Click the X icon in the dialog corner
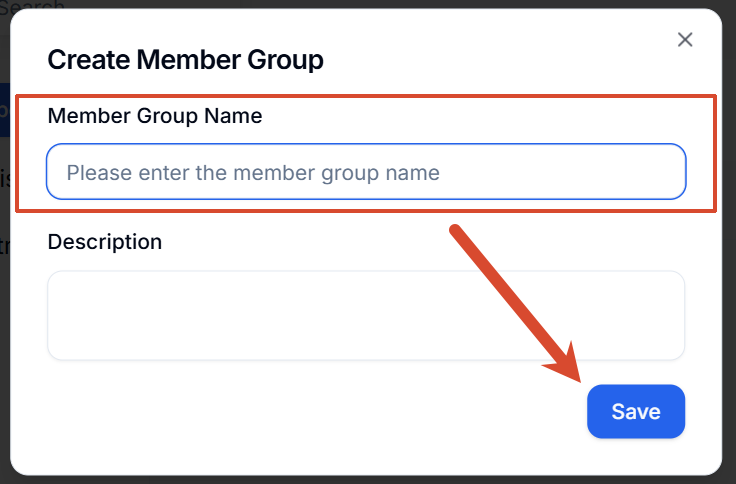 point(685,40)
